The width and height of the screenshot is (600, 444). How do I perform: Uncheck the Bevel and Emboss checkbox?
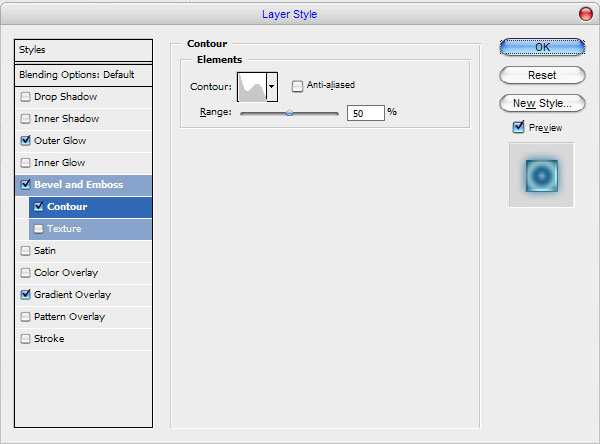pyautogui.click(x=25, y=184)
